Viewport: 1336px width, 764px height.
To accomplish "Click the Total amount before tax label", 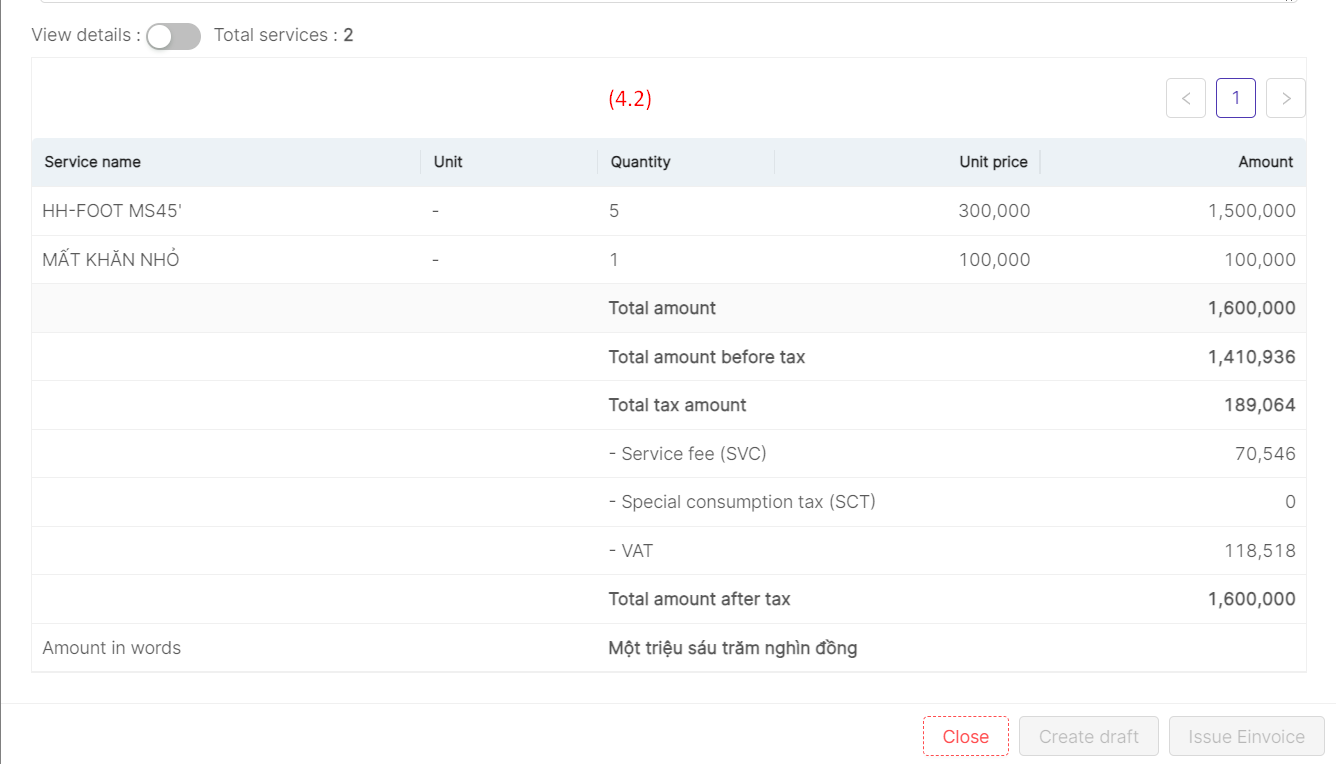I will point(706,357).
